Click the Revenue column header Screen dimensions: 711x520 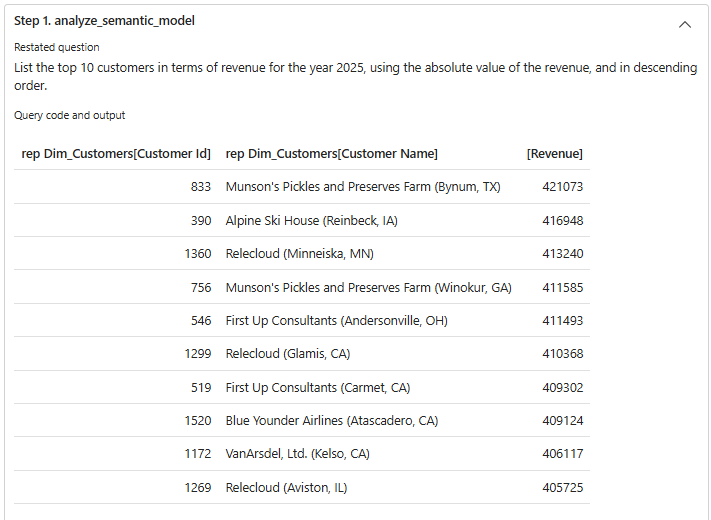pyautogui.click(x=554, y=153)
